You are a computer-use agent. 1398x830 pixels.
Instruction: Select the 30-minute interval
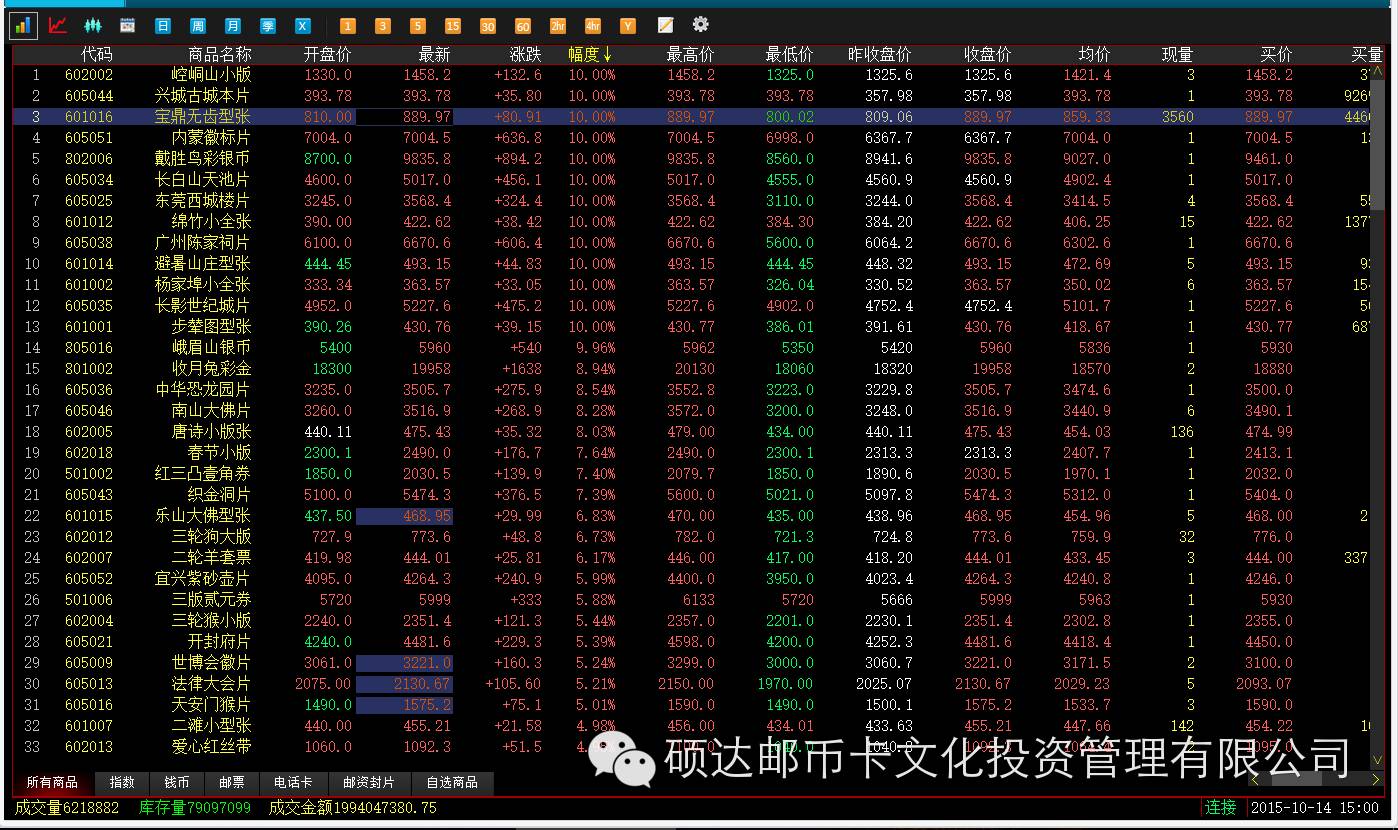pyautogui.click(x=488, y=26)
